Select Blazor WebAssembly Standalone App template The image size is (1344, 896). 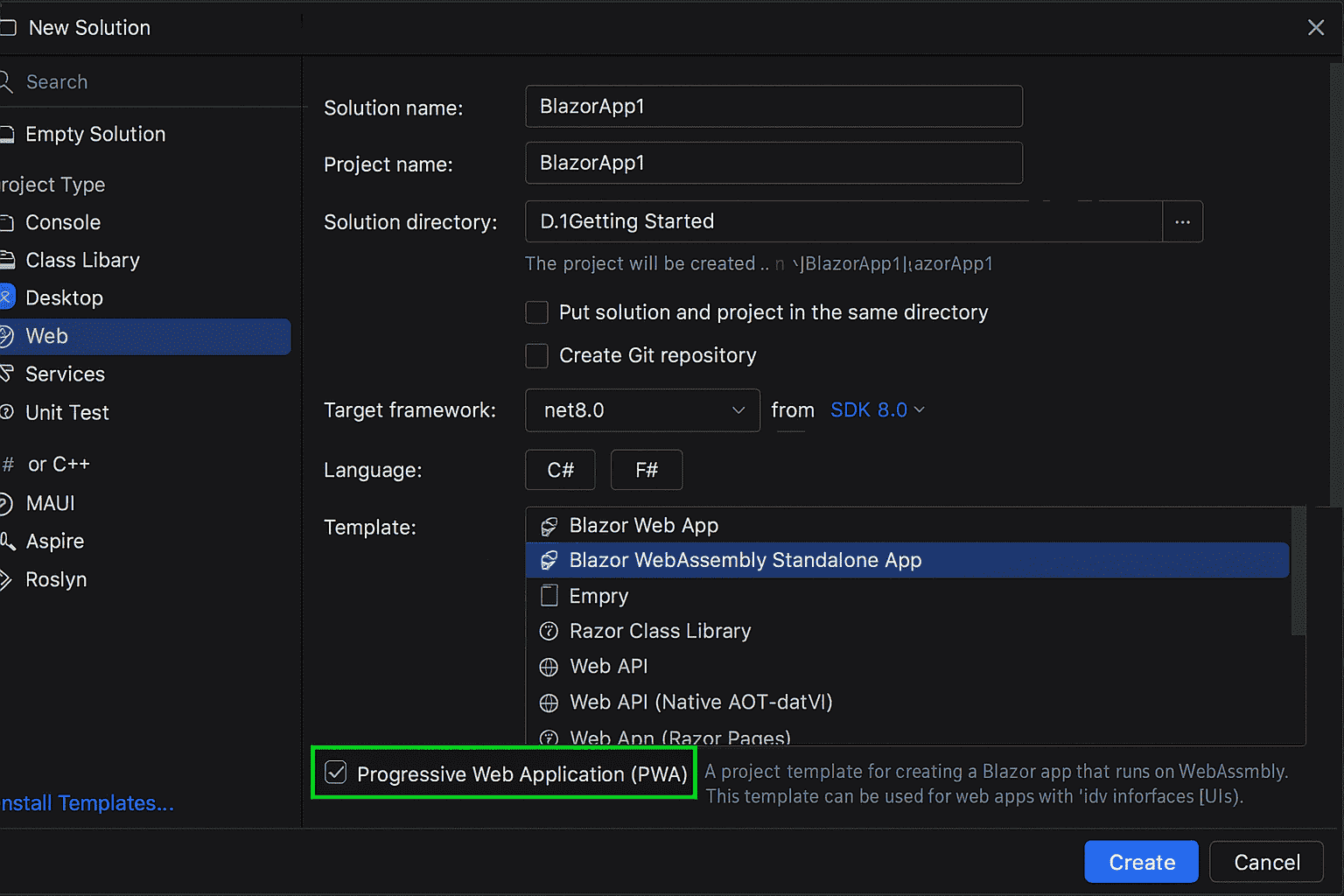[x=908, y=560]
